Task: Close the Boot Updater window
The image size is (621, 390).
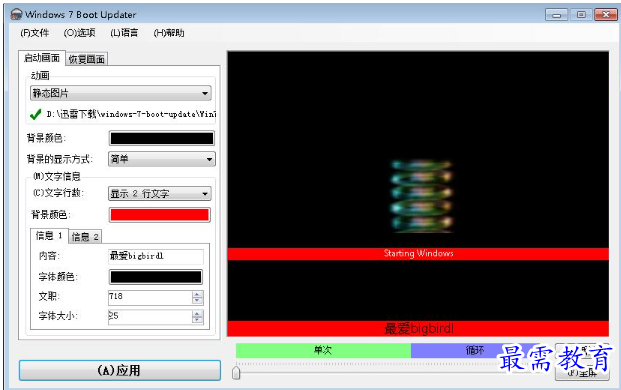Action: (605, 15)
